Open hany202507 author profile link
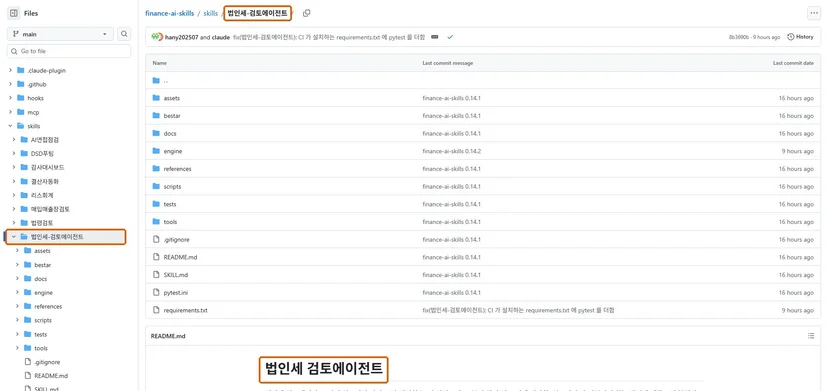The width and height of the screenshot is (828, 391). [181, 37]
